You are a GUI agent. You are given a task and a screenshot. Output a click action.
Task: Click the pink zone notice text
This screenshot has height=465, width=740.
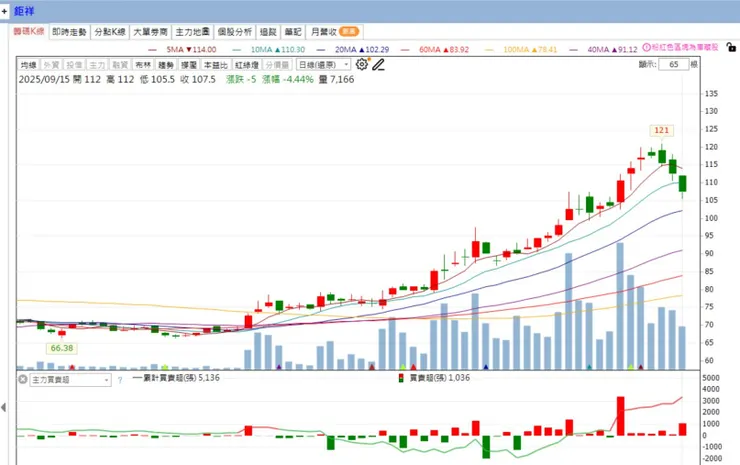tap(685, 47)
